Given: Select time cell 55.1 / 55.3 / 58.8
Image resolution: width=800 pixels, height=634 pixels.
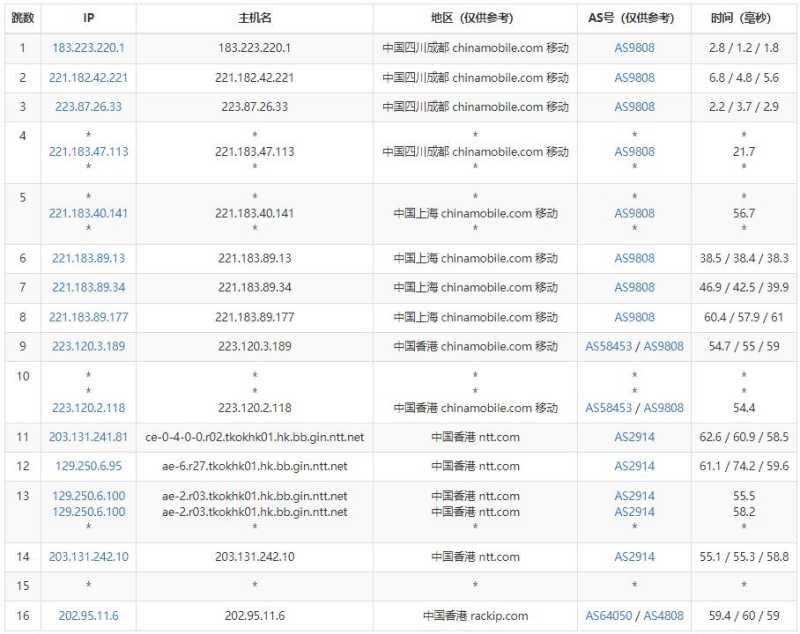Looking at the screenshot, I should [x=744, y=556].
